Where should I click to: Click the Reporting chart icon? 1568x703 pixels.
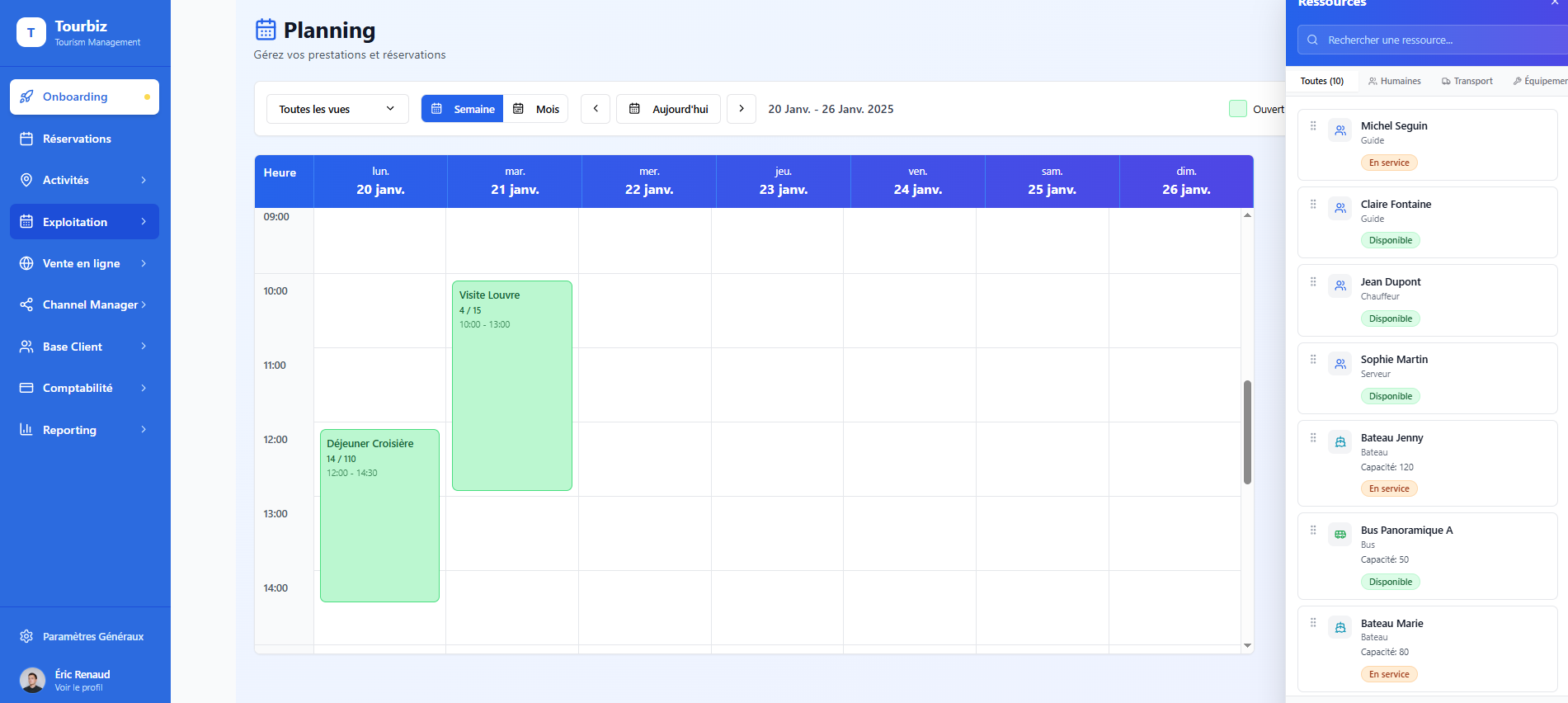click(26, 429)
